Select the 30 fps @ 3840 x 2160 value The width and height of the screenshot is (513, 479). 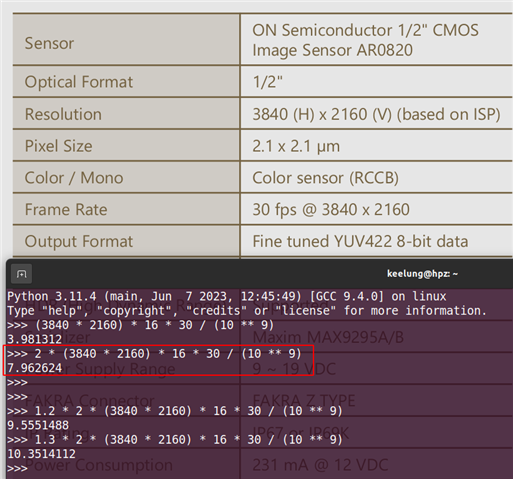331,210
